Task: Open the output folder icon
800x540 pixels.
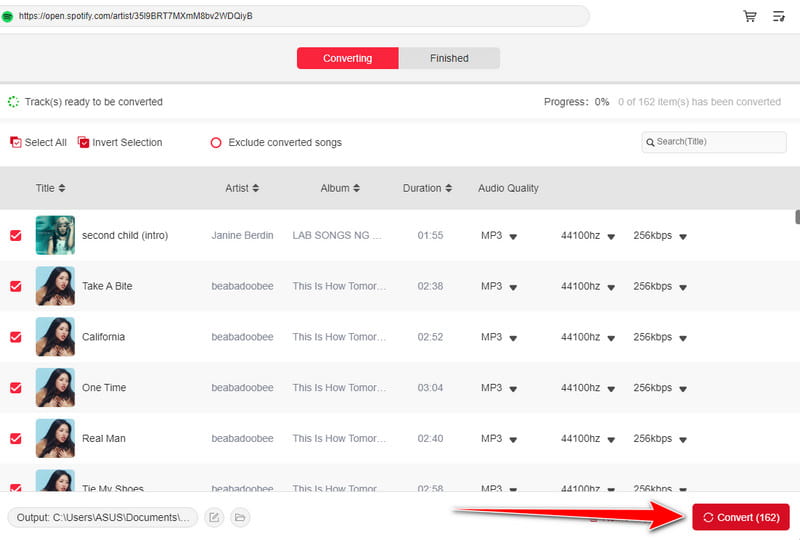Action: 240,517
